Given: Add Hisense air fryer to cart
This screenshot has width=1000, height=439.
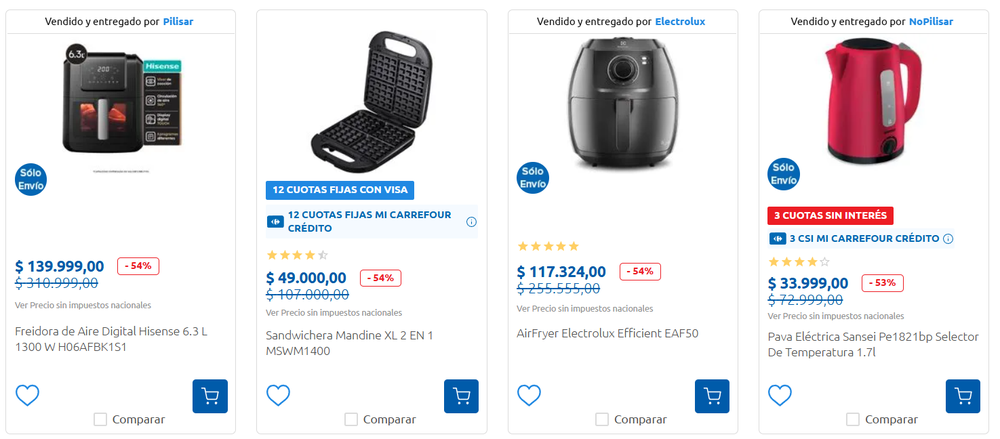Looking at the screenshot, I should tap(210, 396).
